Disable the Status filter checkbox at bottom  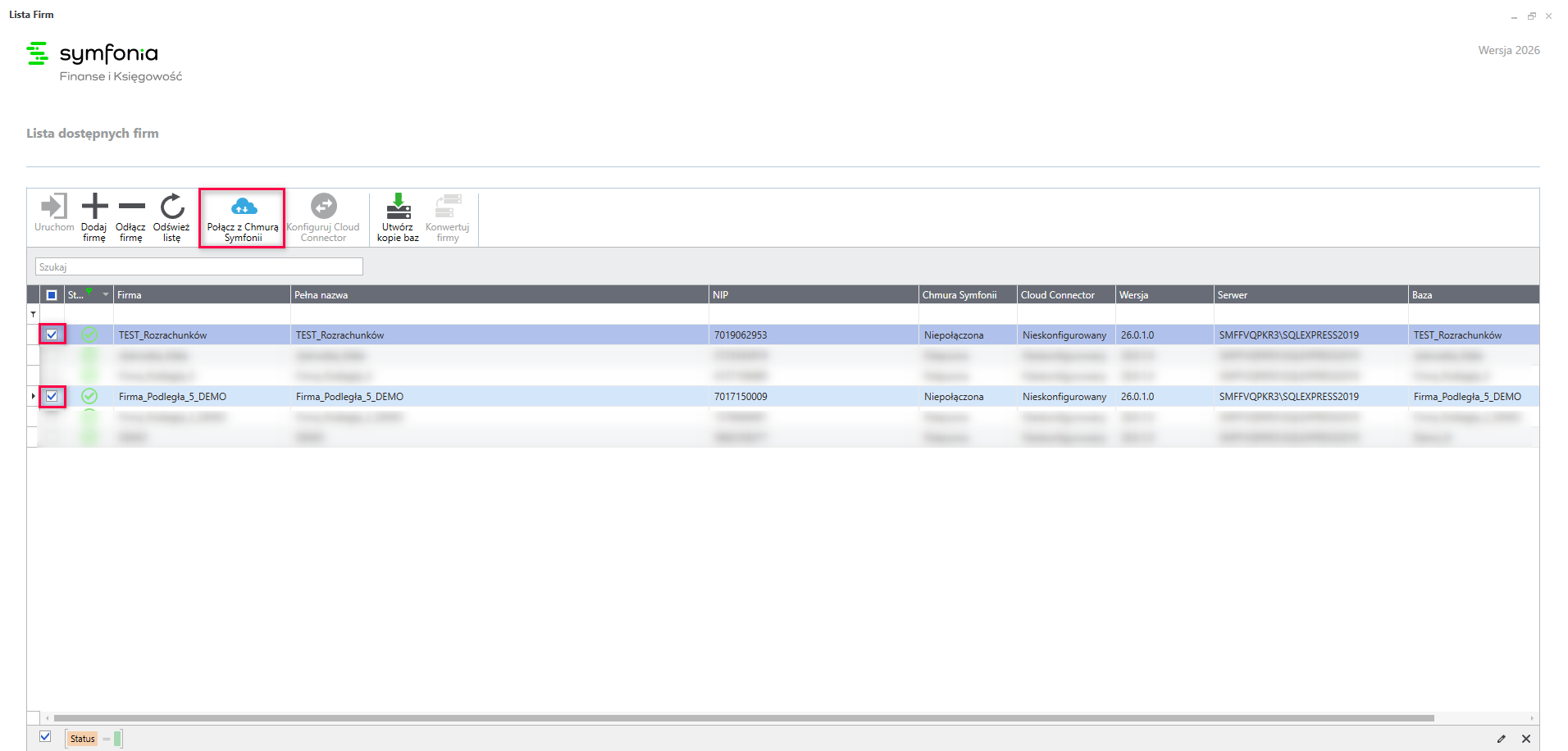coord(45,737)
